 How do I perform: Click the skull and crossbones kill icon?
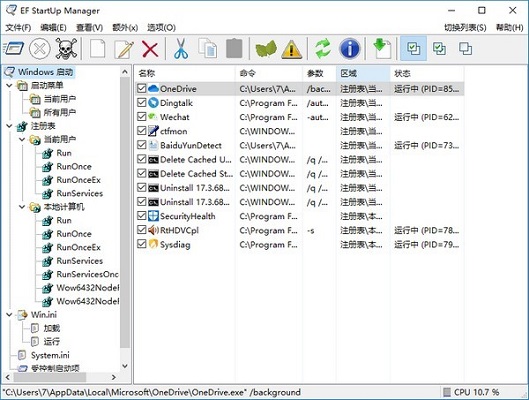[66, 49]
